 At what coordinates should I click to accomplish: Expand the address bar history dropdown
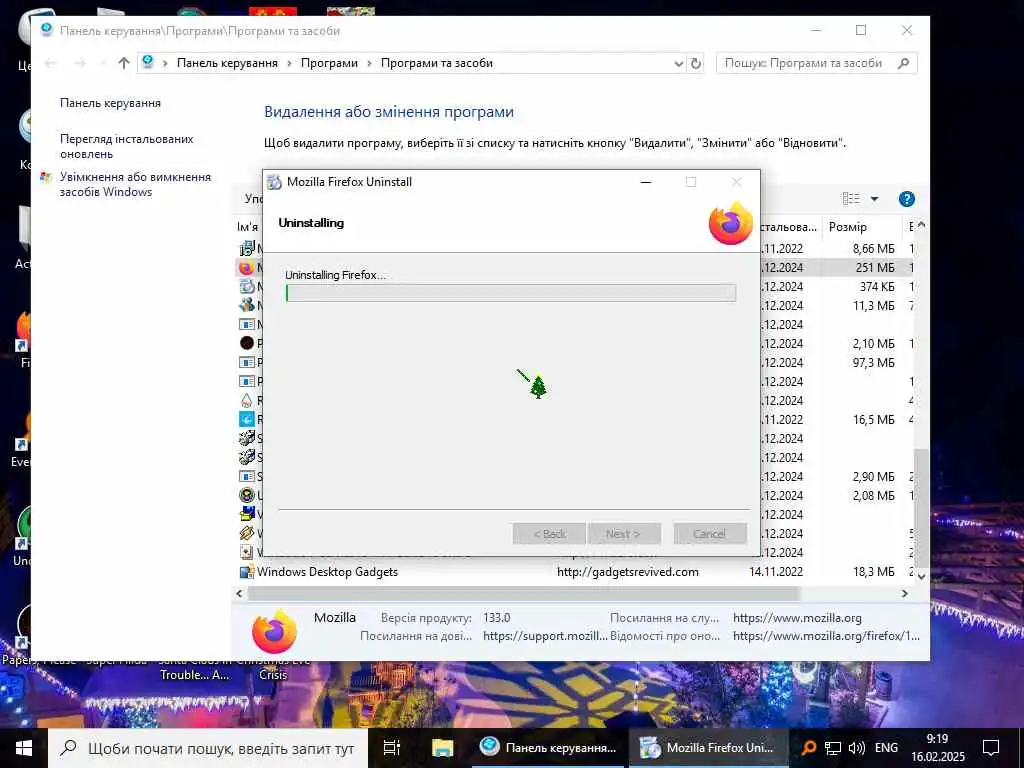click(679, 63)
